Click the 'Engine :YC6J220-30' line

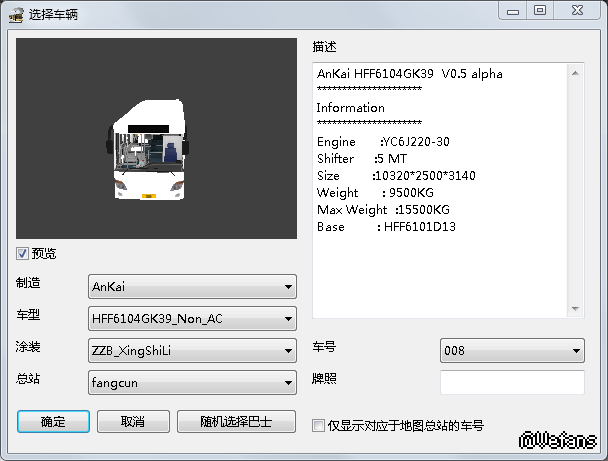(383, 142)
